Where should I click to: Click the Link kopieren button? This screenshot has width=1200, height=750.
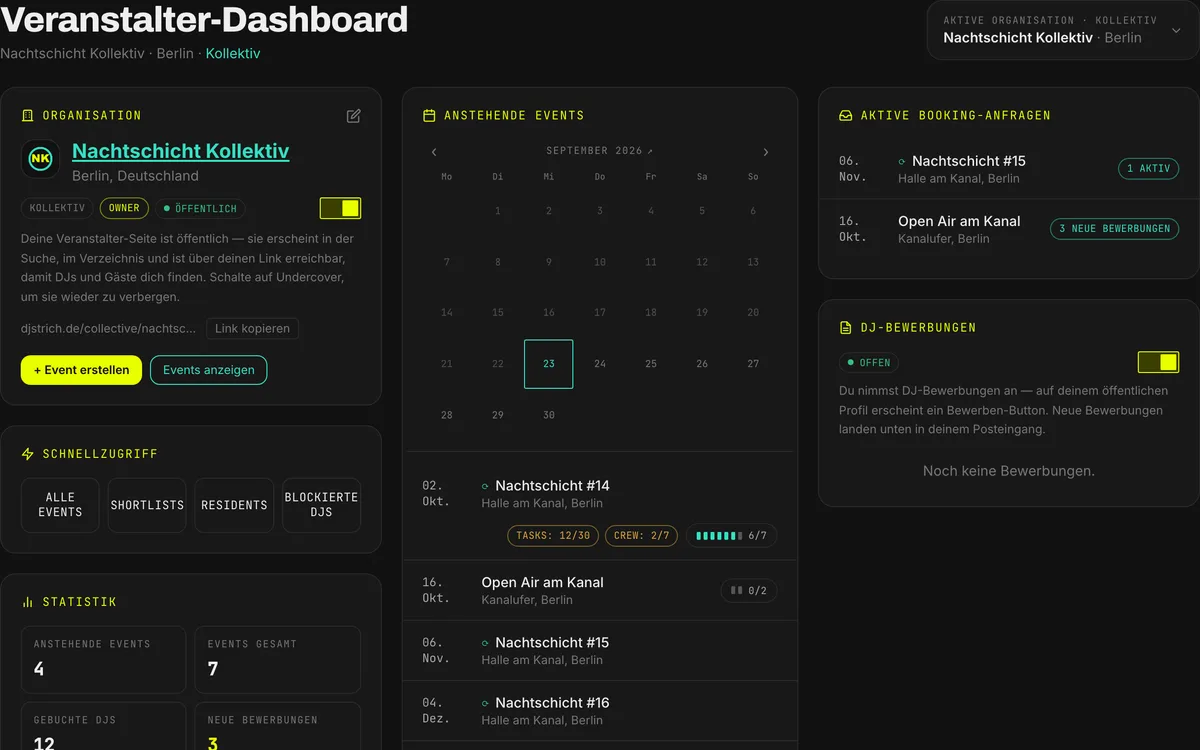(x=252, y=328)
